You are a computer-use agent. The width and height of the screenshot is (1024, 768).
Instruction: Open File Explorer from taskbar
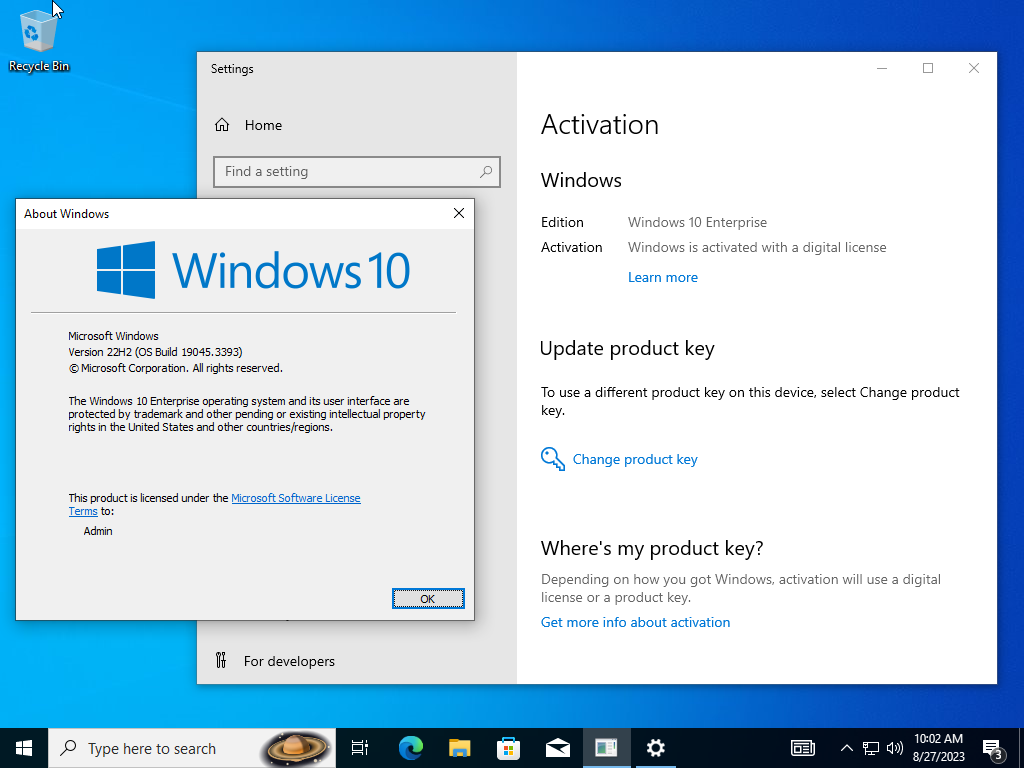pos(460,748)
